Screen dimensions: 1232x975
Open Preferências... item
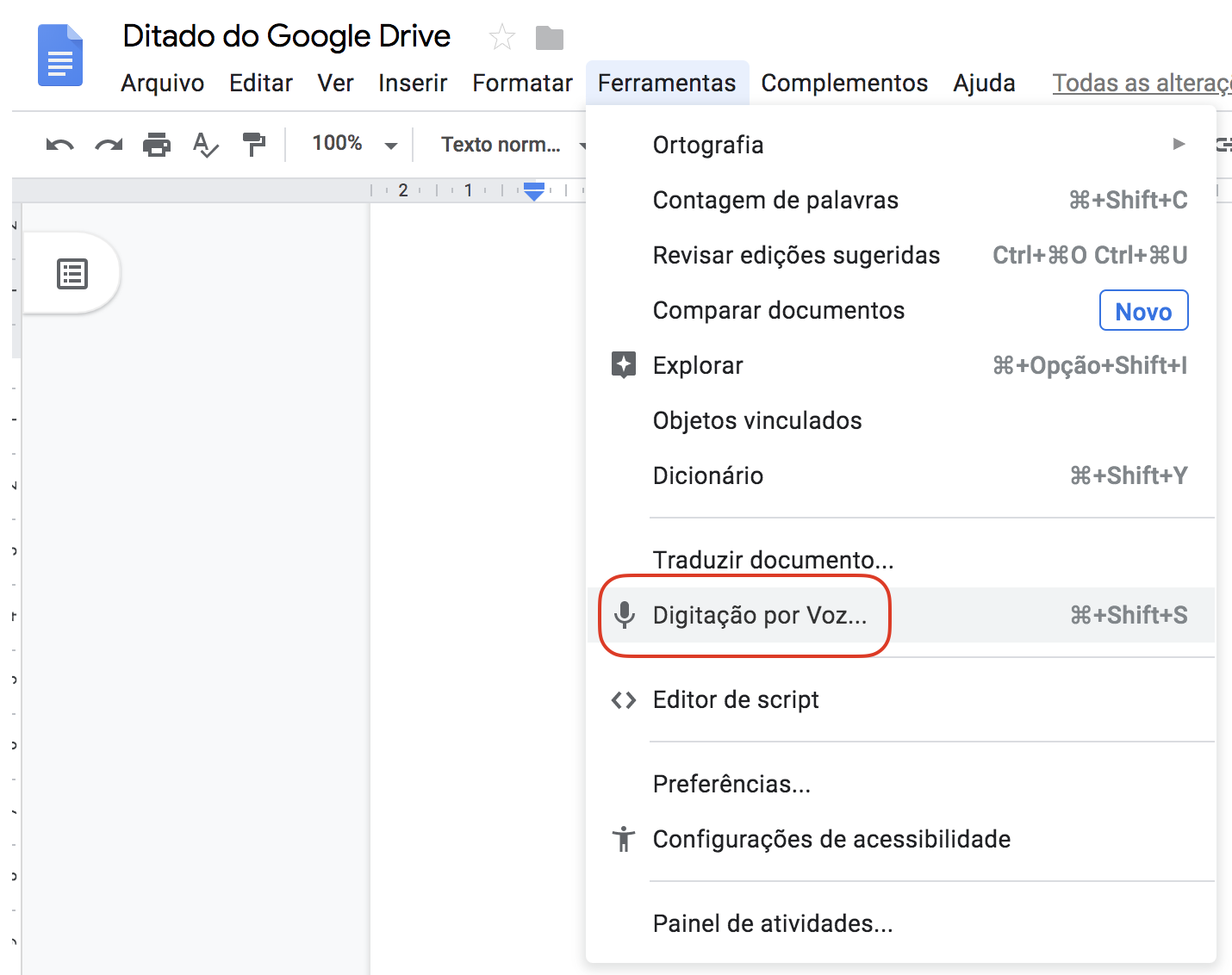tap(900, 784)
